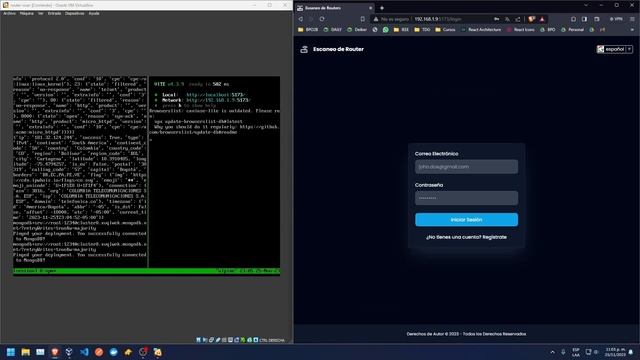Open Postman from taskbar
This screenshot has width=640, height=360.
[99, 352]
